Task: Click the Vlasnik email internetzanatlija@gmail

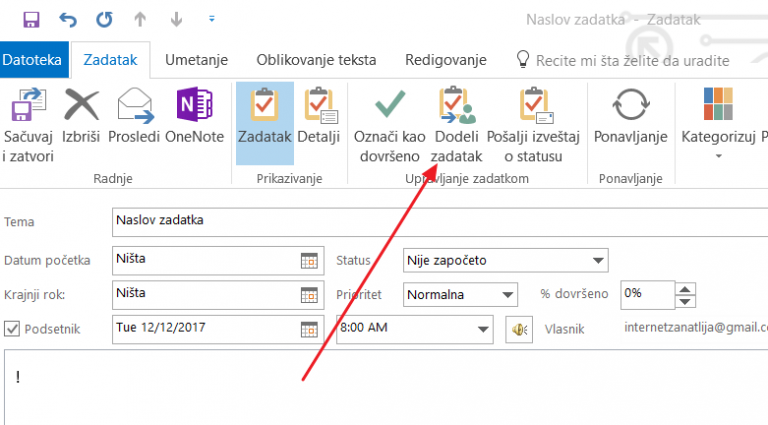Action: 696,328
